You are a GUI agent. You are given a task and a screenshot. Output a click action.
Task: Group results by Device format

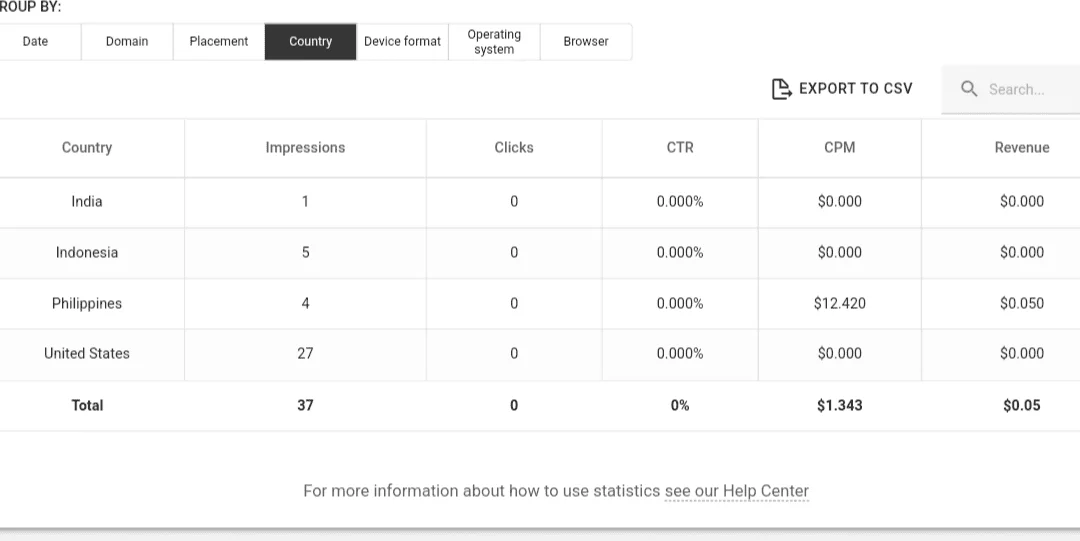coord(402,41)
